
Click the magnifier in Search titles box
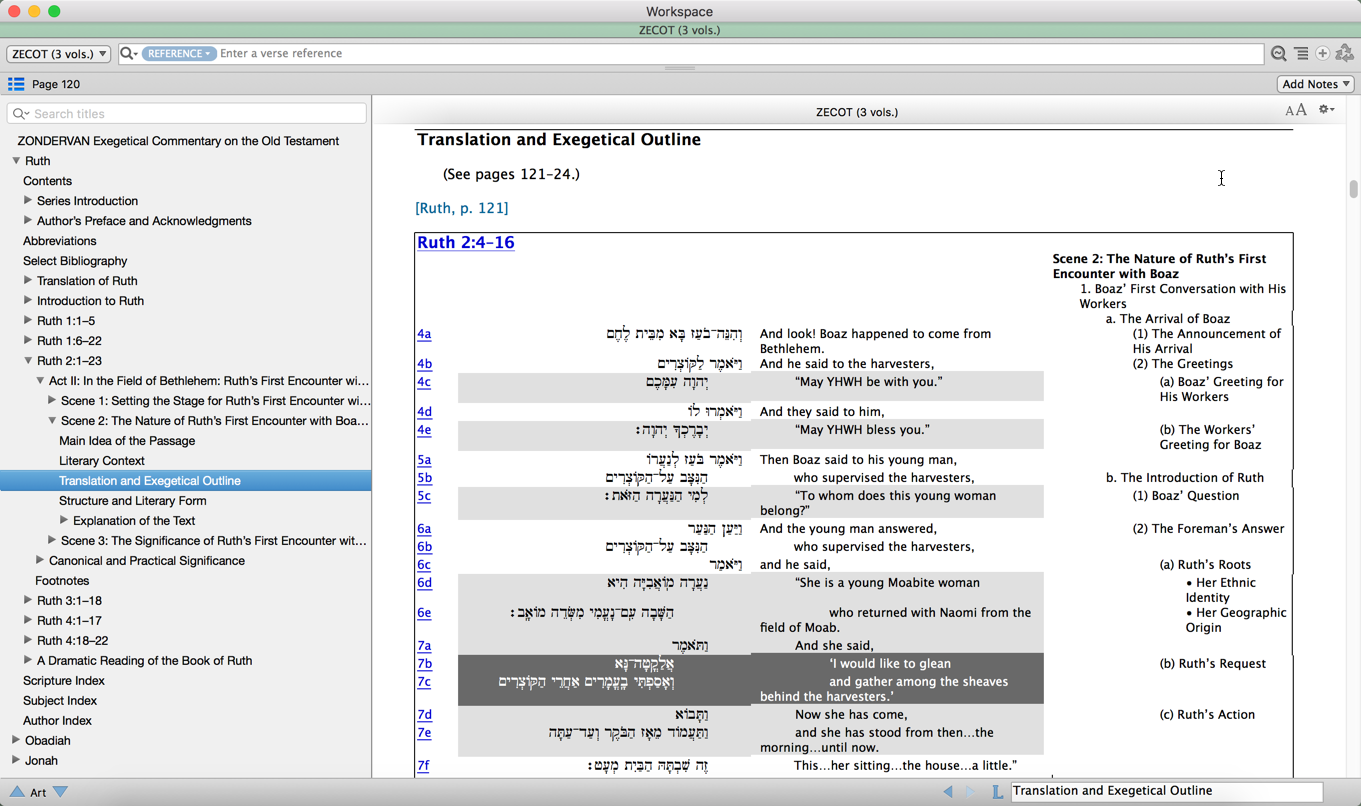click(21, 114)
